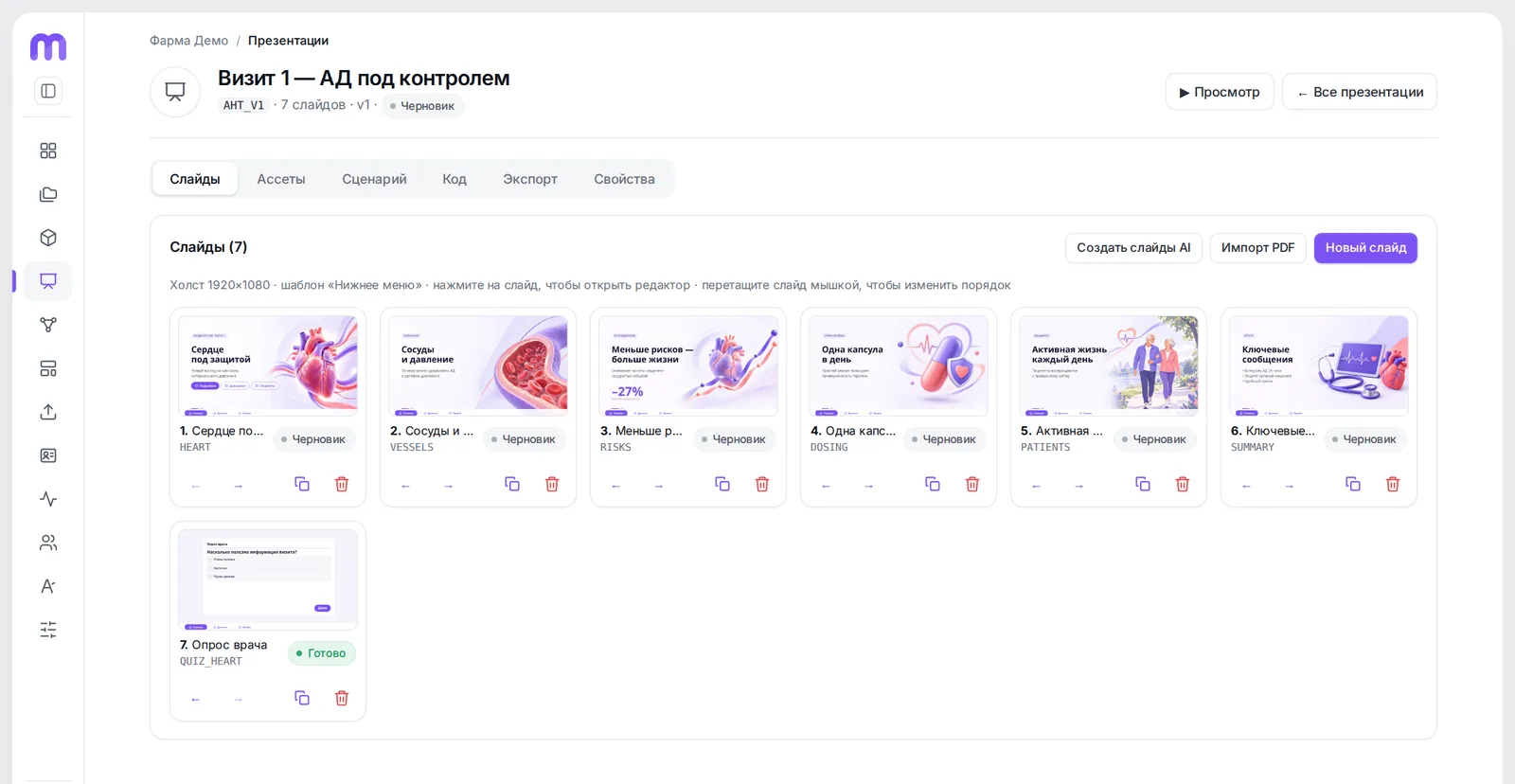Move slide 5 Активная жизнь left with arrow

click(1037, 486)
